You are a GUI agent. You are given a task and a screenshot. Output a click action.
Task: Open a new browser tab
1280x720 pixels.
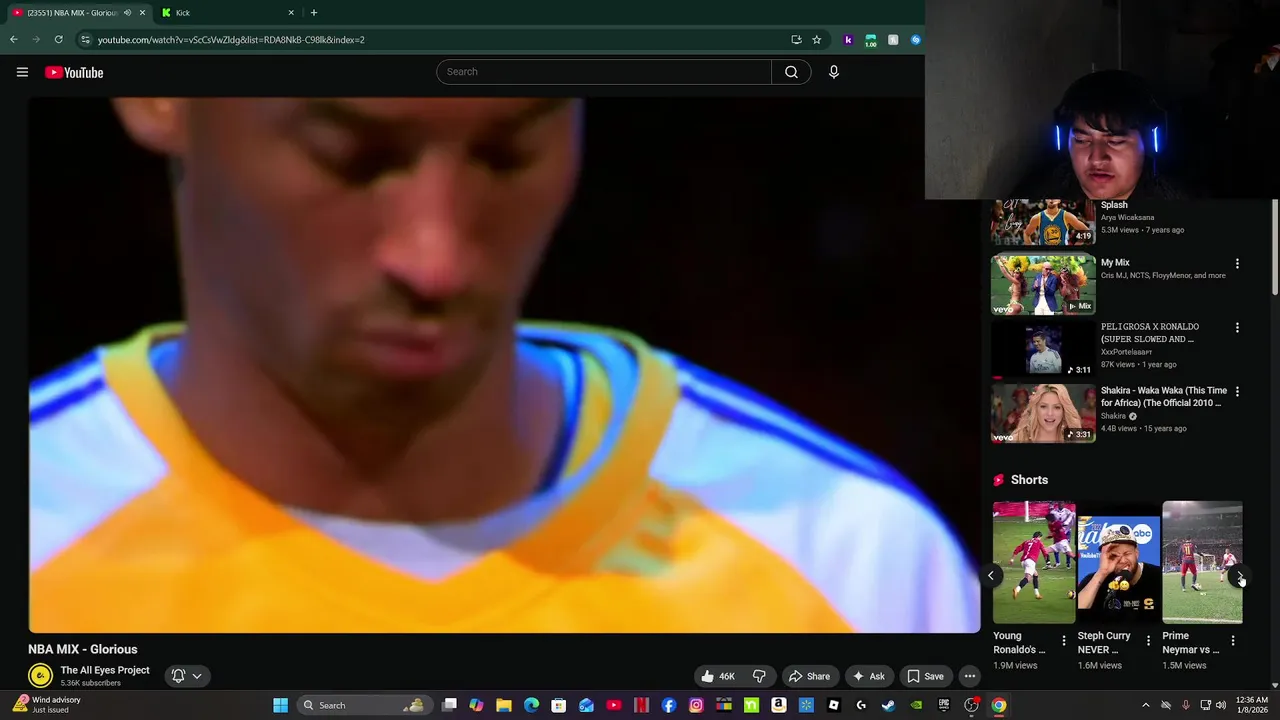314,13
